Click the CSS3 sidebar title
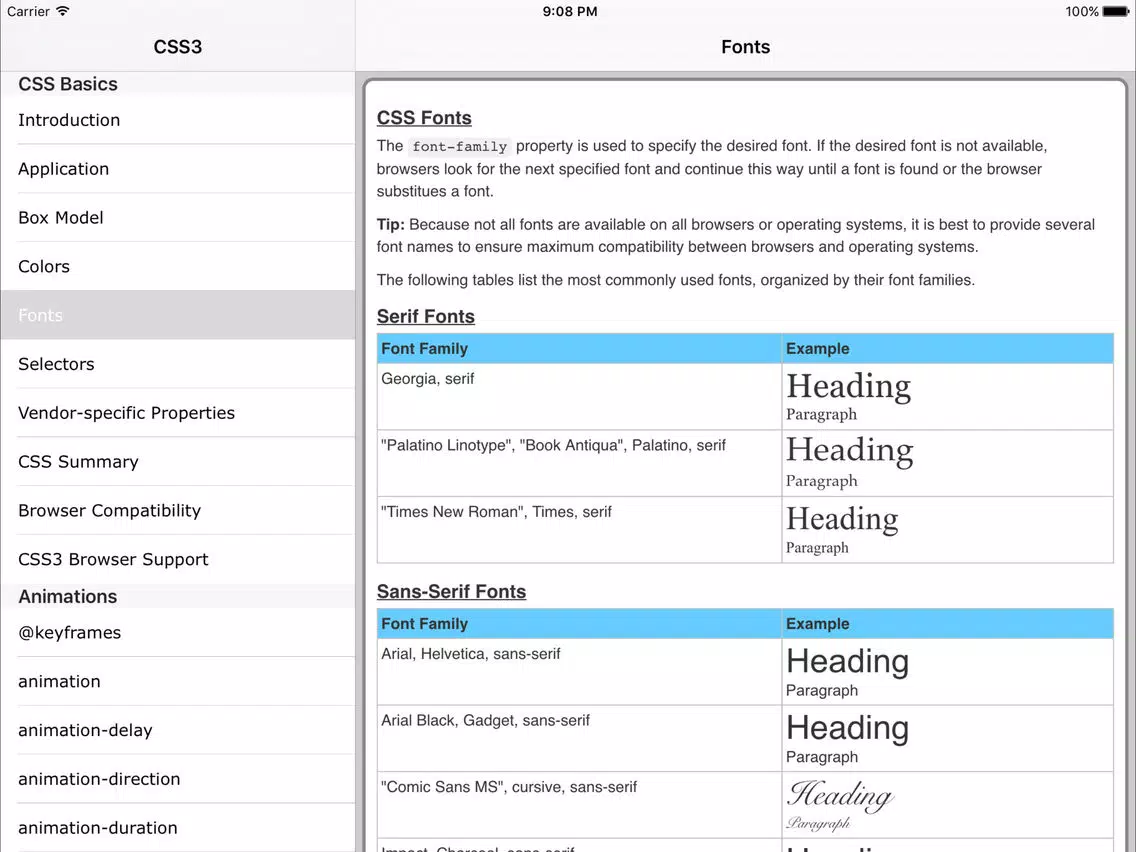 [178, 47]
